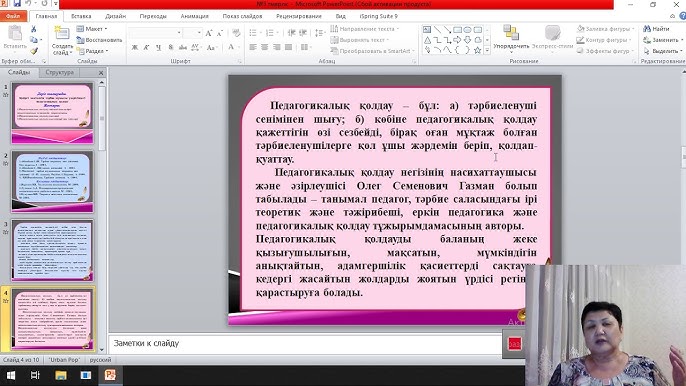The width and height of the screenshot is (686, 386).
Task: Open File Explorer from taskbar
Action: [61, 375]
